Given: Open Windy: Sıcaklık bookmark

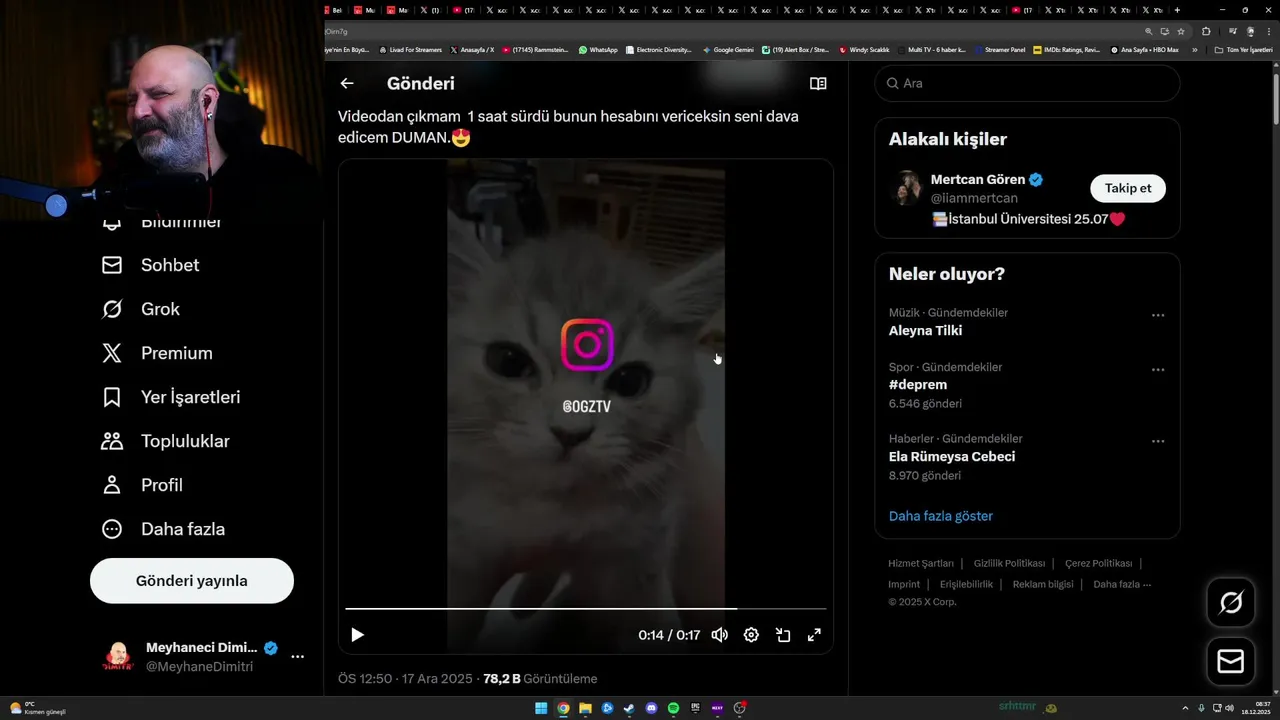Looking at the screenshot, I should coord(864,50).
